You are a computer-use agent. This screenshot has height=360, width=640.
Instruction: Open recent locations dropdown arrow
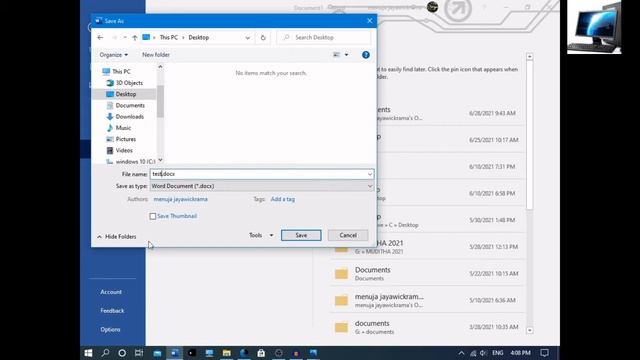click(125, 38)
